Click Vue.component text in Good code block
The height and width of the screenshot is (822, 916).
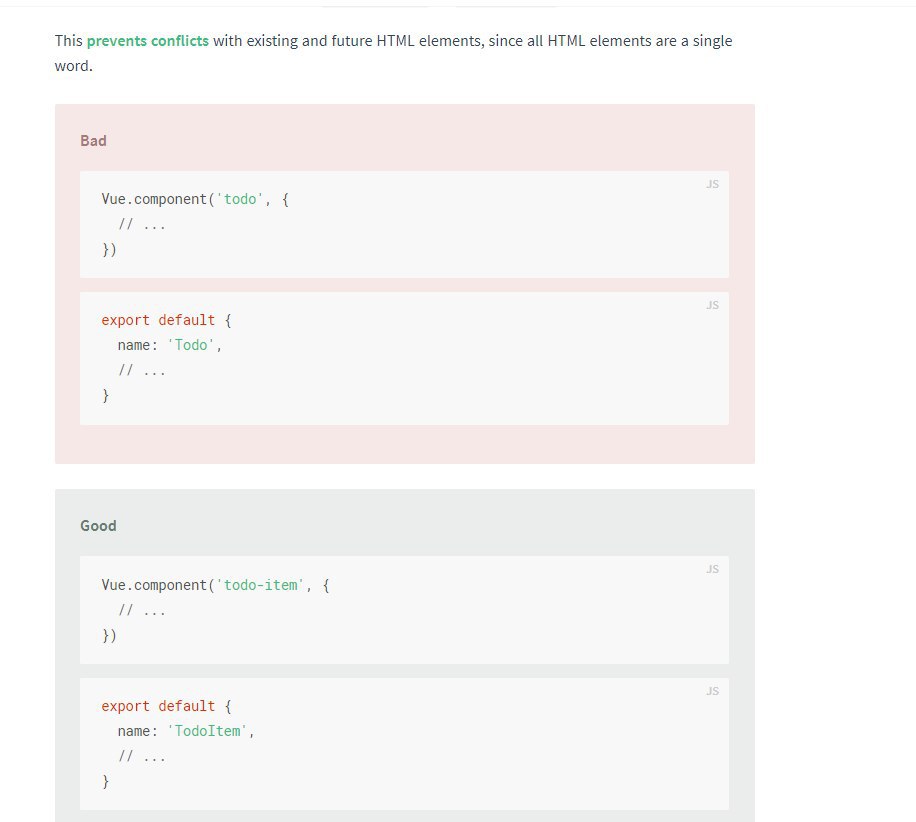[x=154, y=585]
